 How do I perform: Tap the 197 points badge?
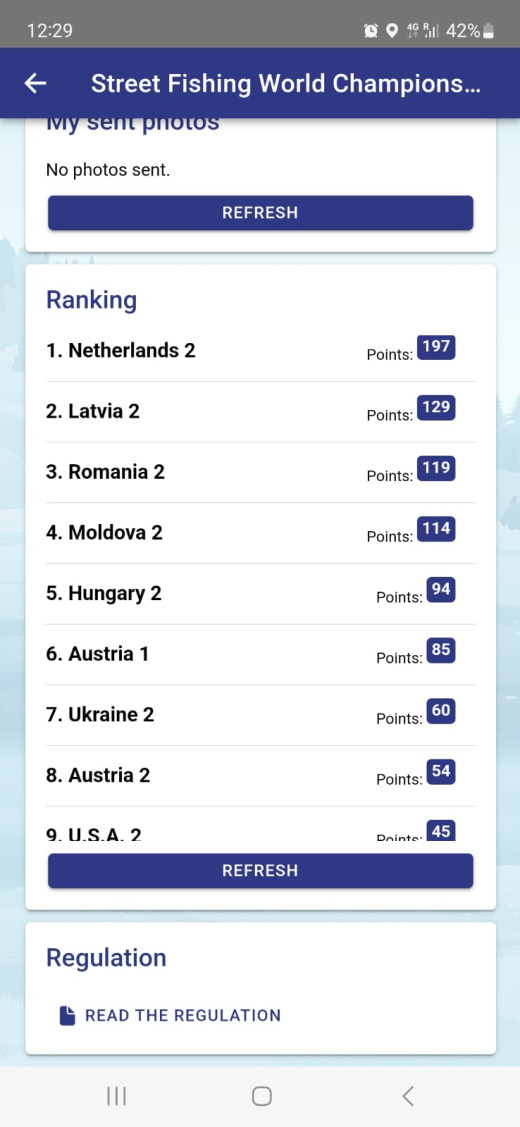pyautogui.click(x=437, y=347)
